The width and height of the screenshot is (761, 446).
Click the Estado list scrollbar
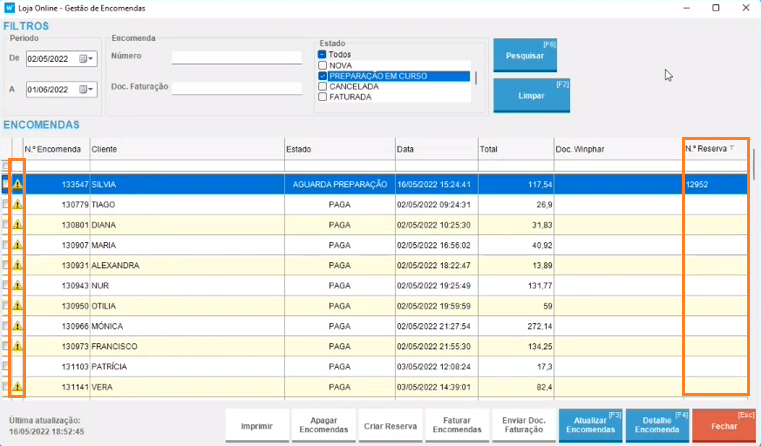click(475, 78)
